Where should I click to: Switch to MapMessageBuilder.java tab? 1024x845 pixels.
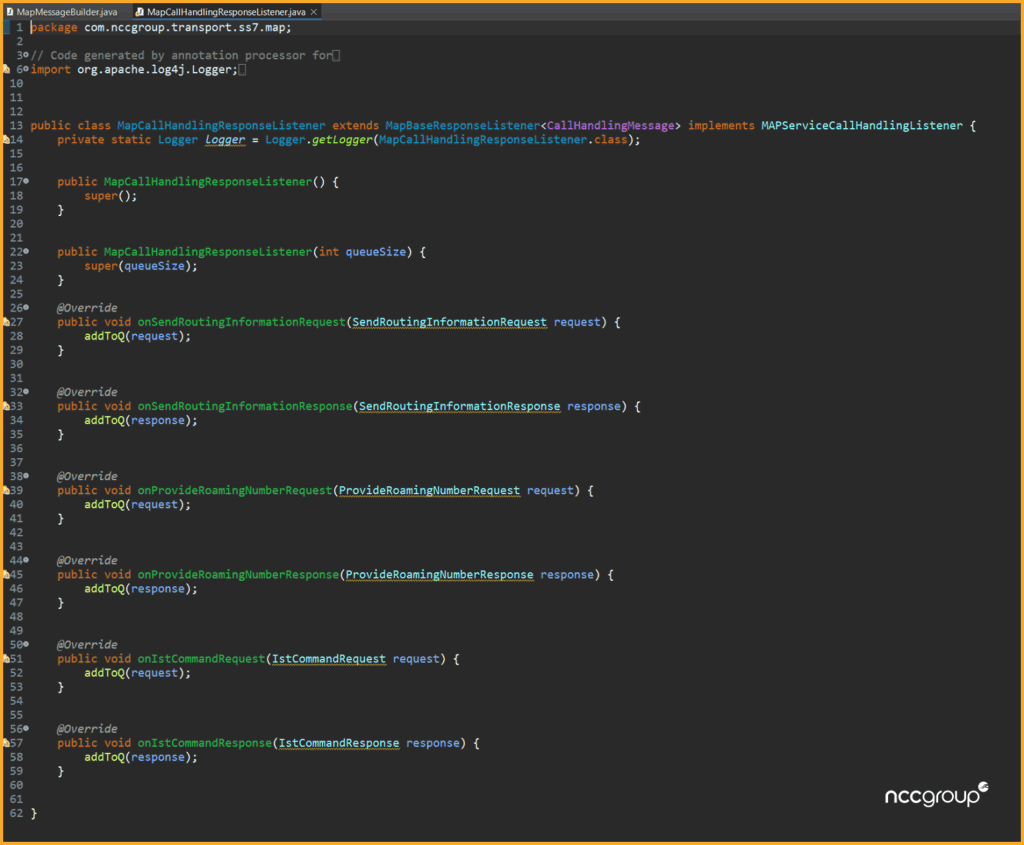tap(66, 11)
